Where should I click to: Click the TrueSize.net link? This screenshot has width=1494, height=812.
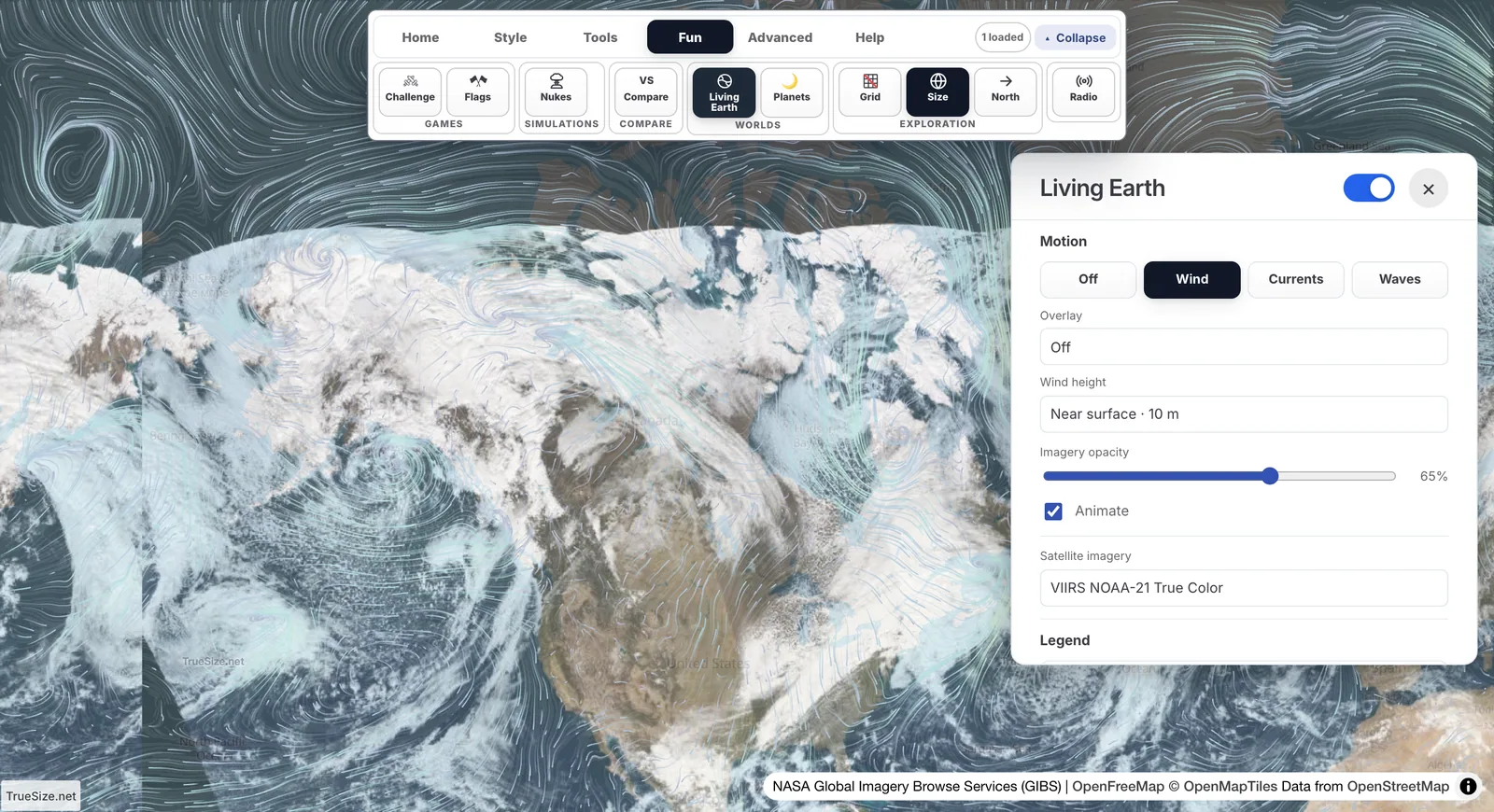tap(41, 796)
